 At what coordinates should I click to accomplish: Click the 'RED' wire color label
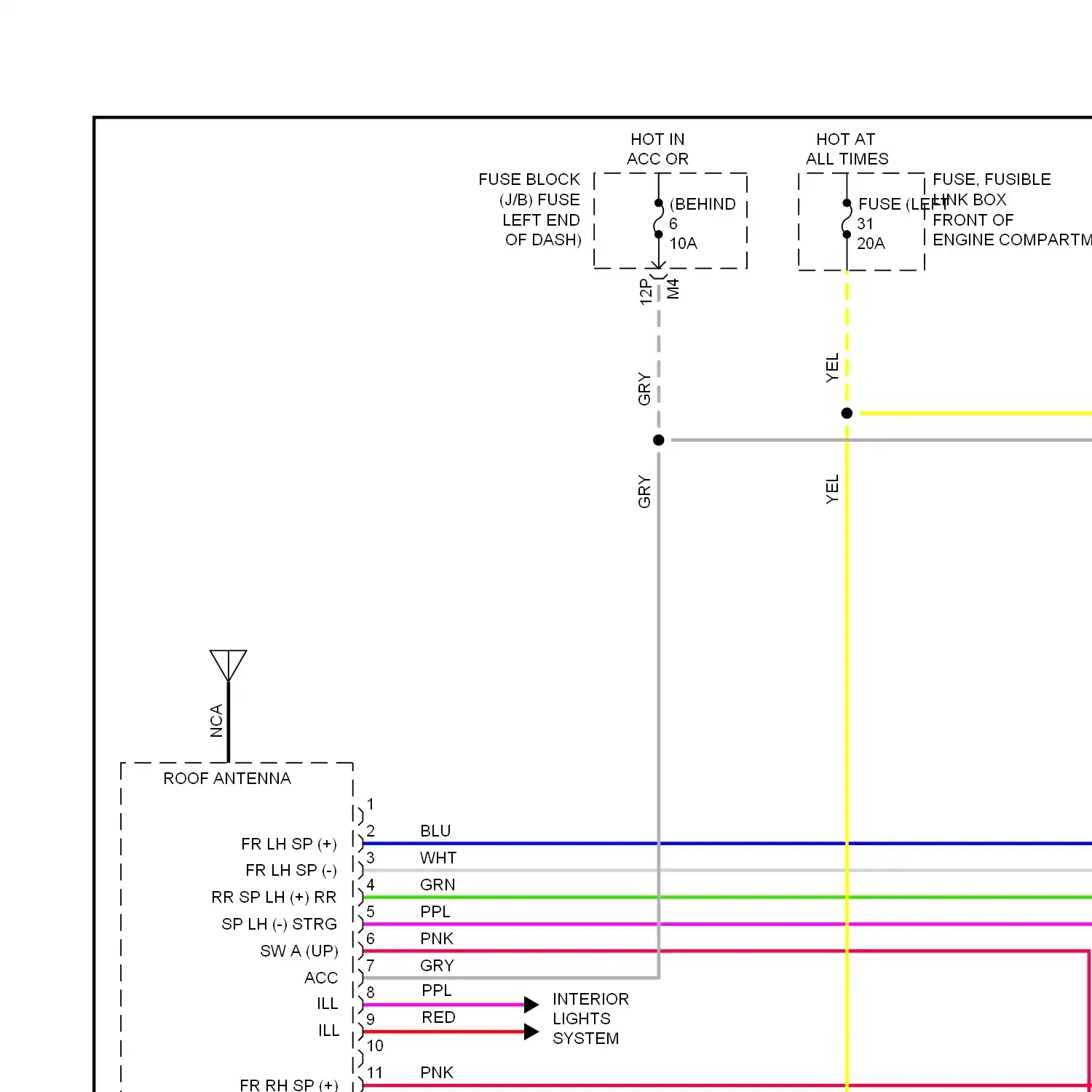tap(438, 1017)
